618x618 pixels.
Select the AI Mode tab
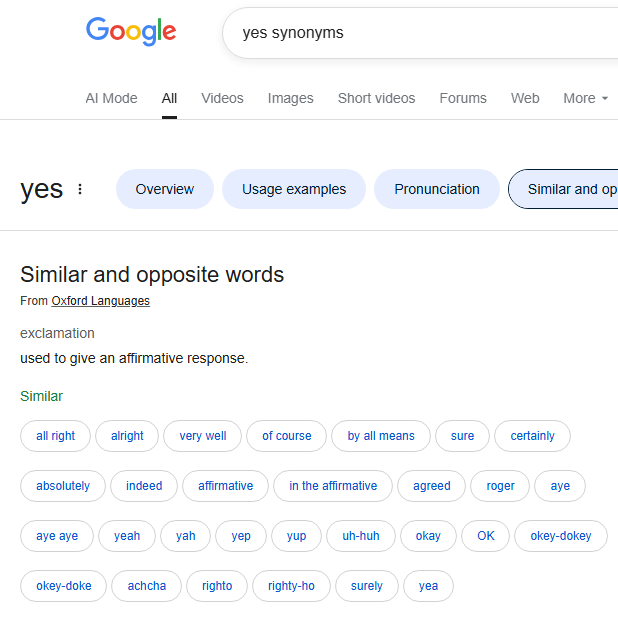pyautogui.click(x=111, y=98)
